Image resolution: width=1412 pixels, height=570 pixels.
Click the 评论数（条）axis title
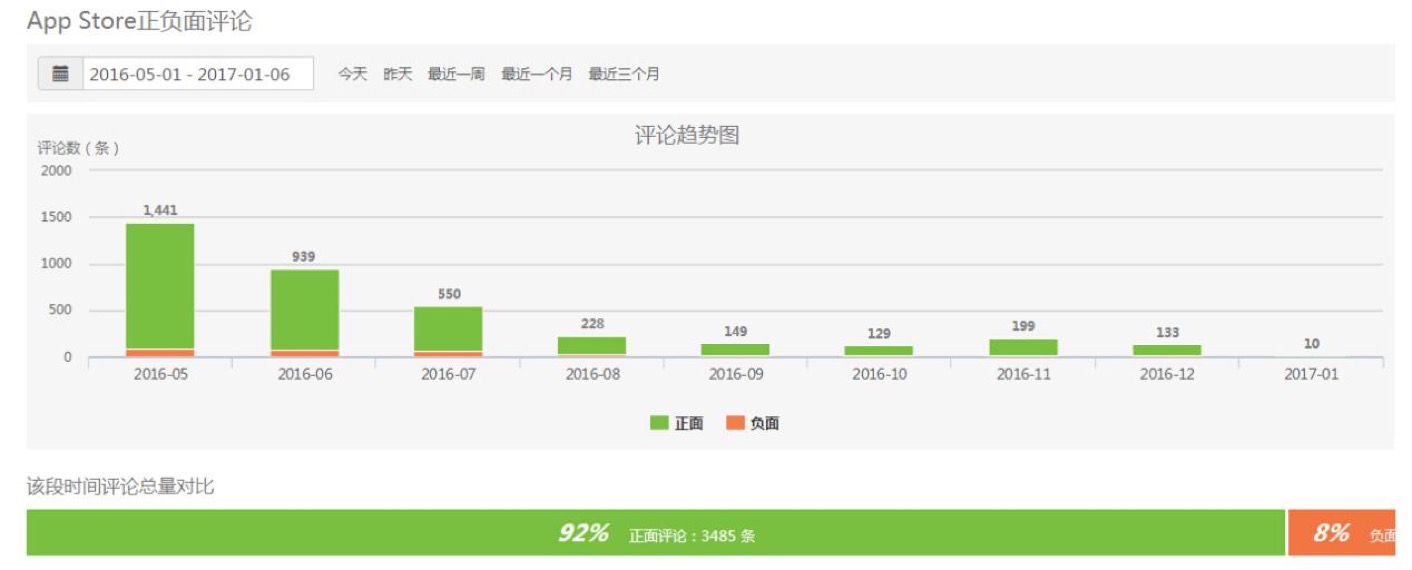click(x=78, y=148)
